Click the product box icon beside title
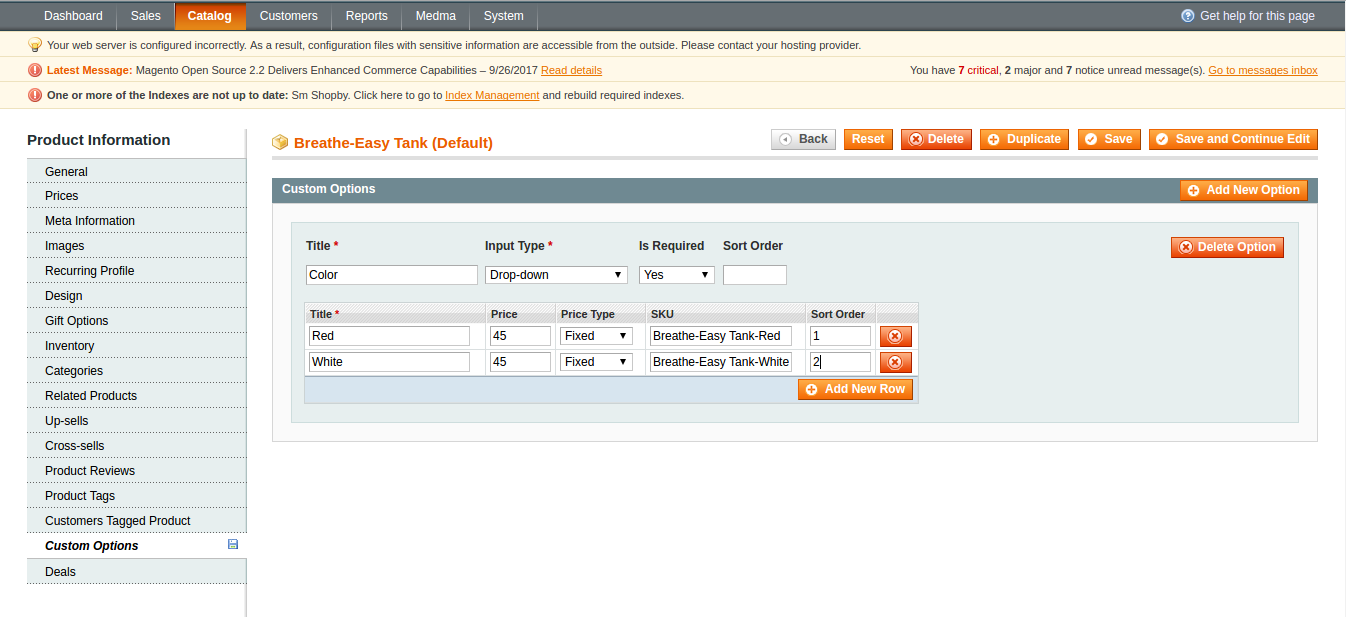Screen dimensions: 1346x617 [x=280, y=143]
